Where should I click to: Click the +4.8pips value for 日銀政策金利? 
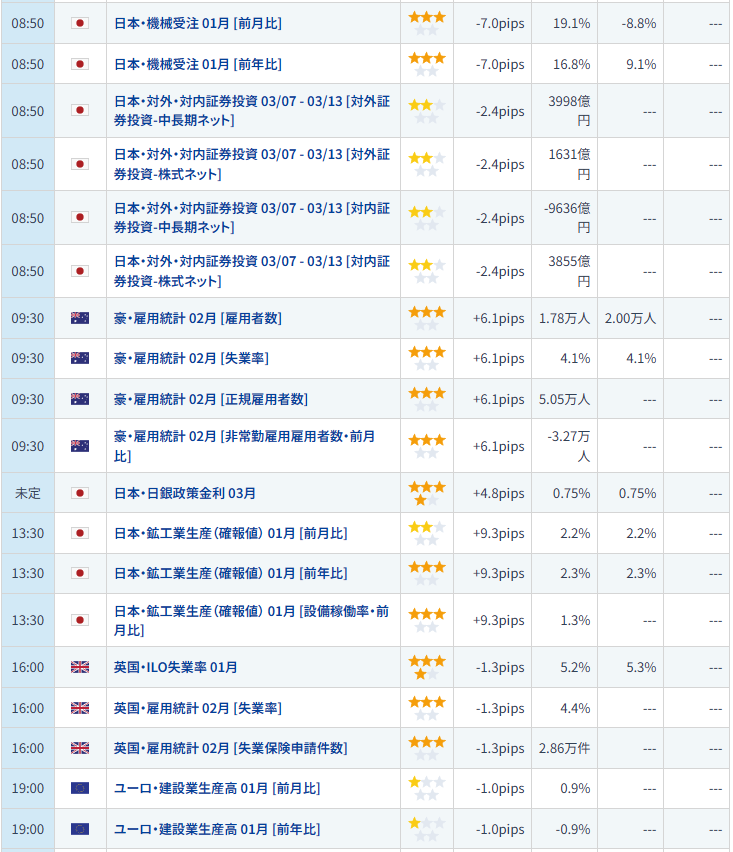(x=498, y=493)
